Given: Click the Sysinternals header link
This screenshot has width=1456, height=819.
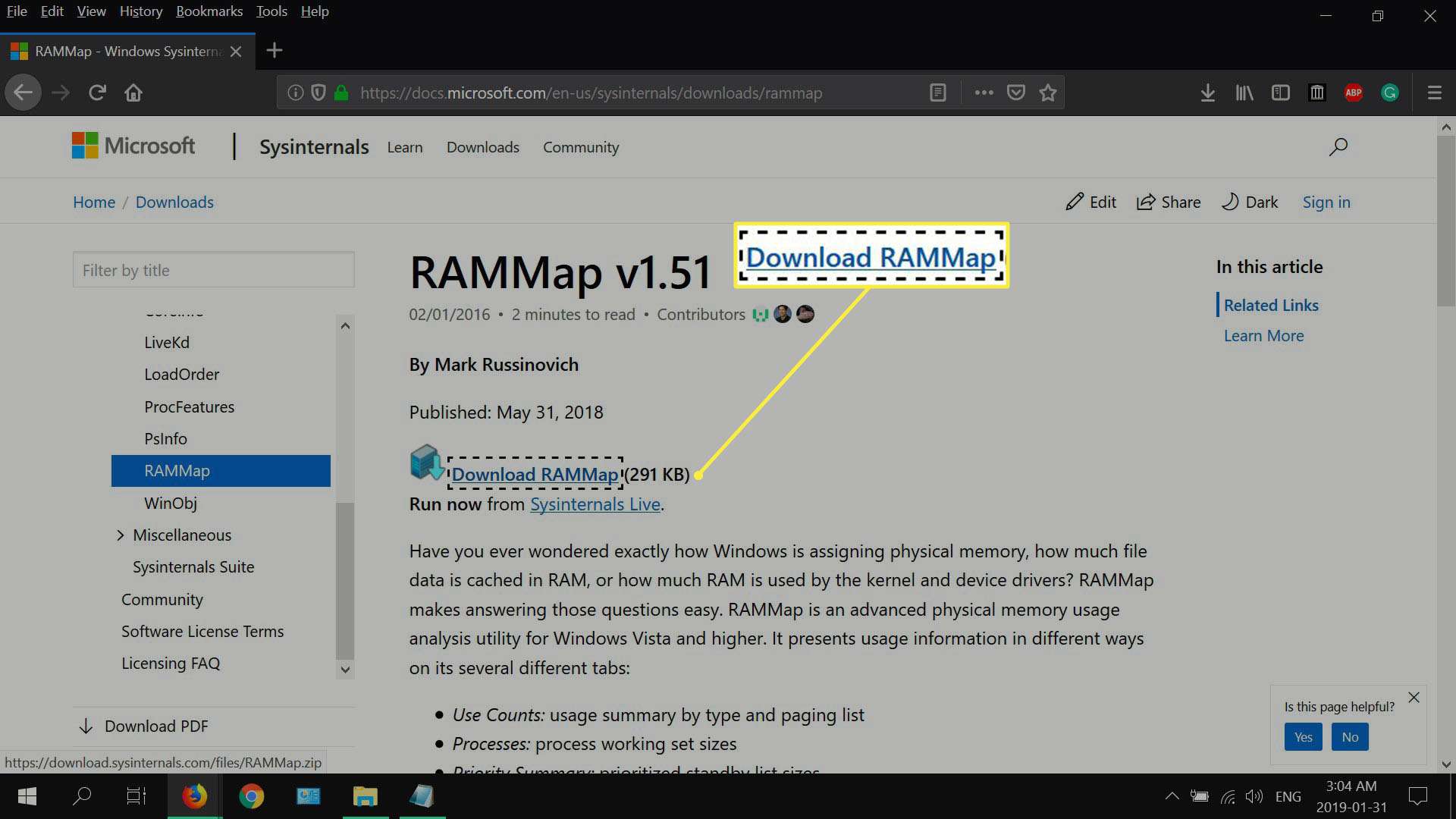Looking at the screenshot, I should [x=314, y=146].
